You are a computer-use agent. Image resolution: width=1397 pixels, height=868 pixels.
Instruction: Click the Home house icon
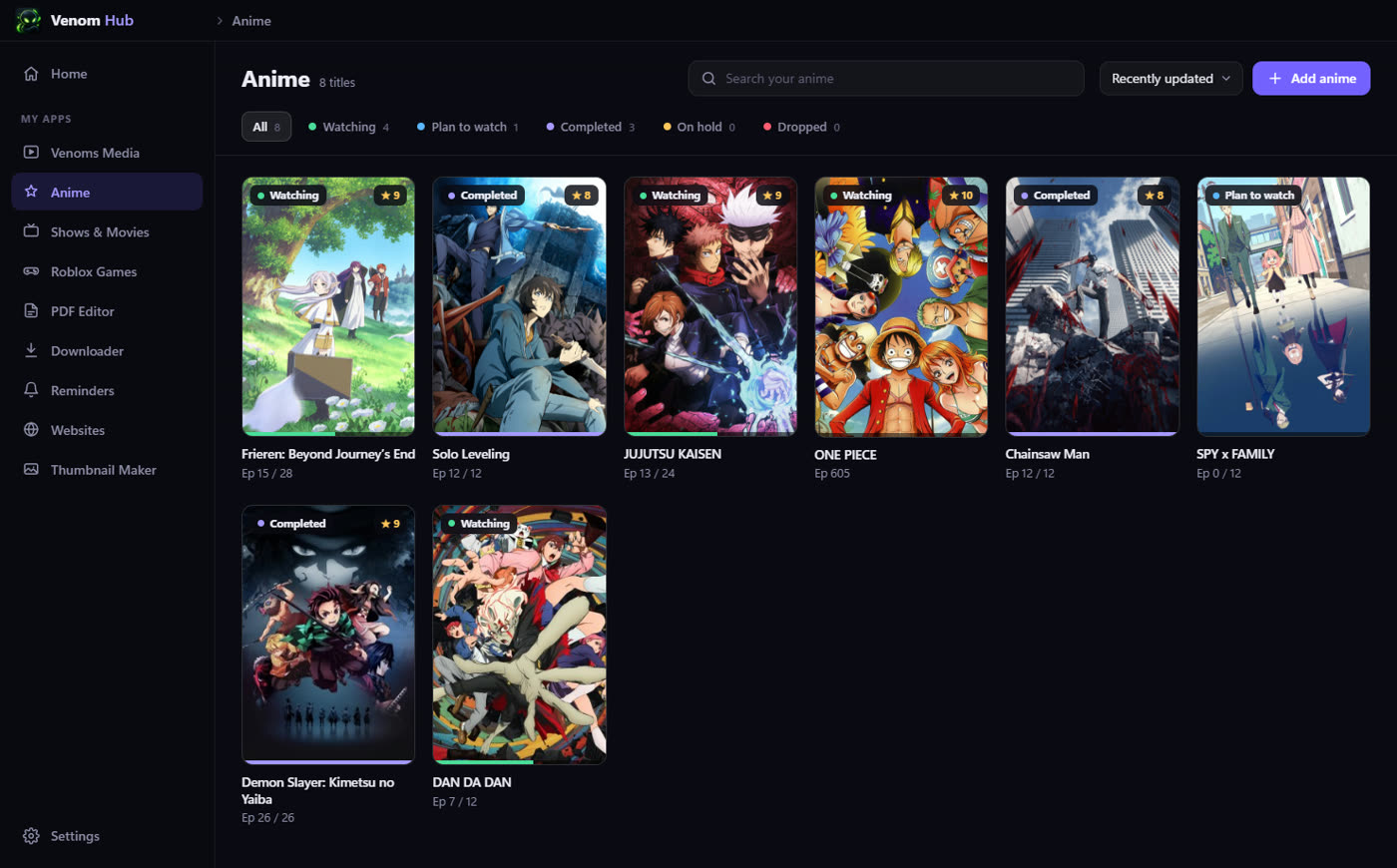pyautogui.click(x=31, y=74)
